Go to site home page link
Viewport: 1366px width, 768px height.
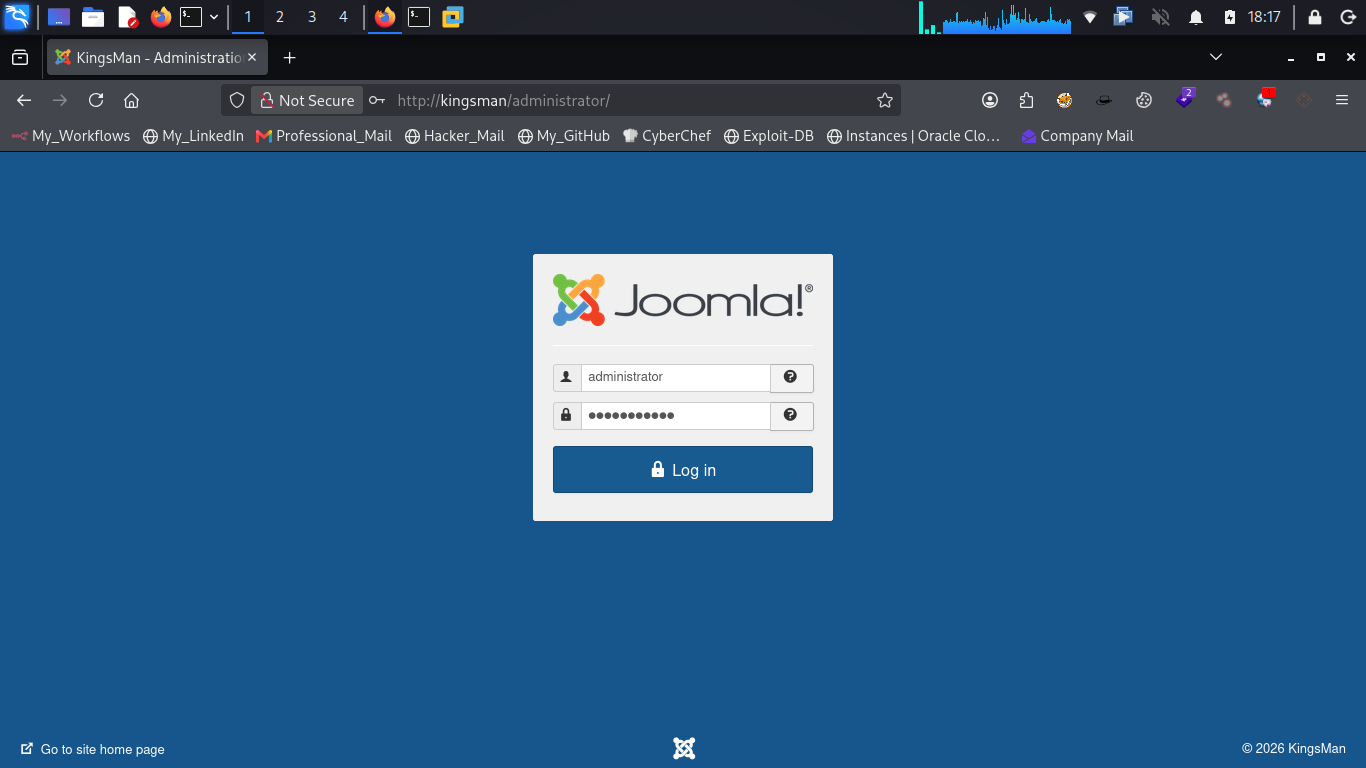tap(93, 749)
